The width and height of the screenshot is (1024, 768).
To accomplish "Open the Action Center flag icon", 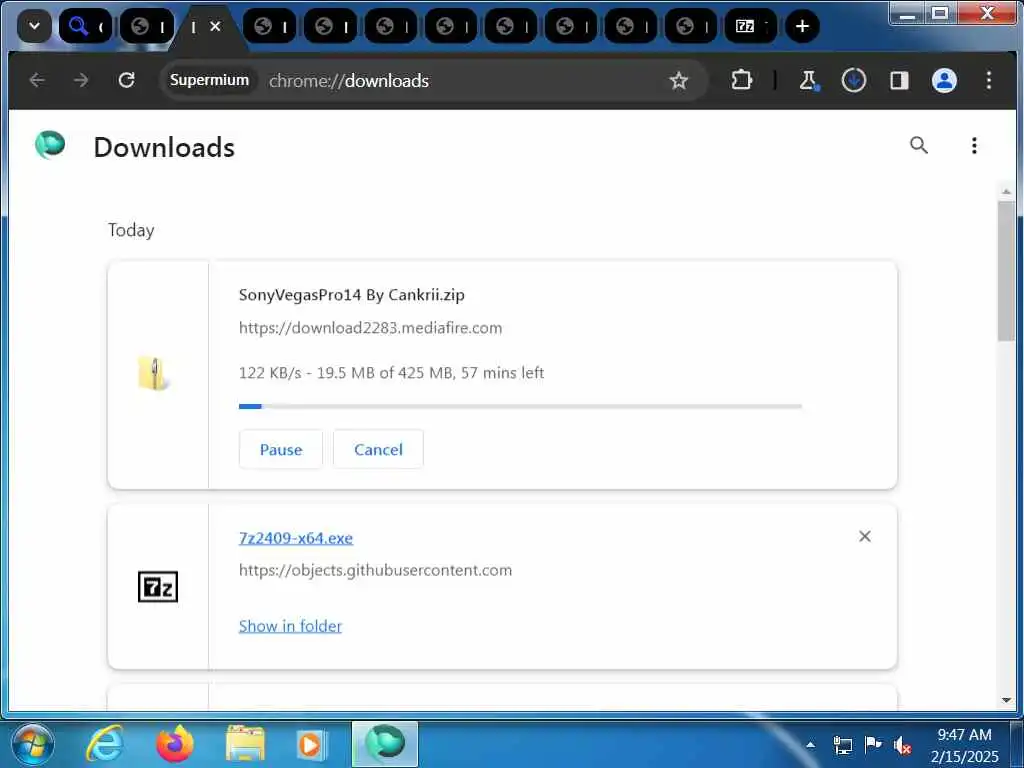I will (x=872, y=745).
